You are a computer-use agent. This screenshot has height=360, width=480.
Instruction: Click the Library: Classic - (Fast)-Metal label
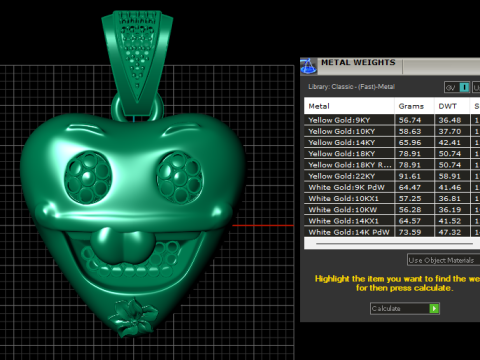click(351, 87)
